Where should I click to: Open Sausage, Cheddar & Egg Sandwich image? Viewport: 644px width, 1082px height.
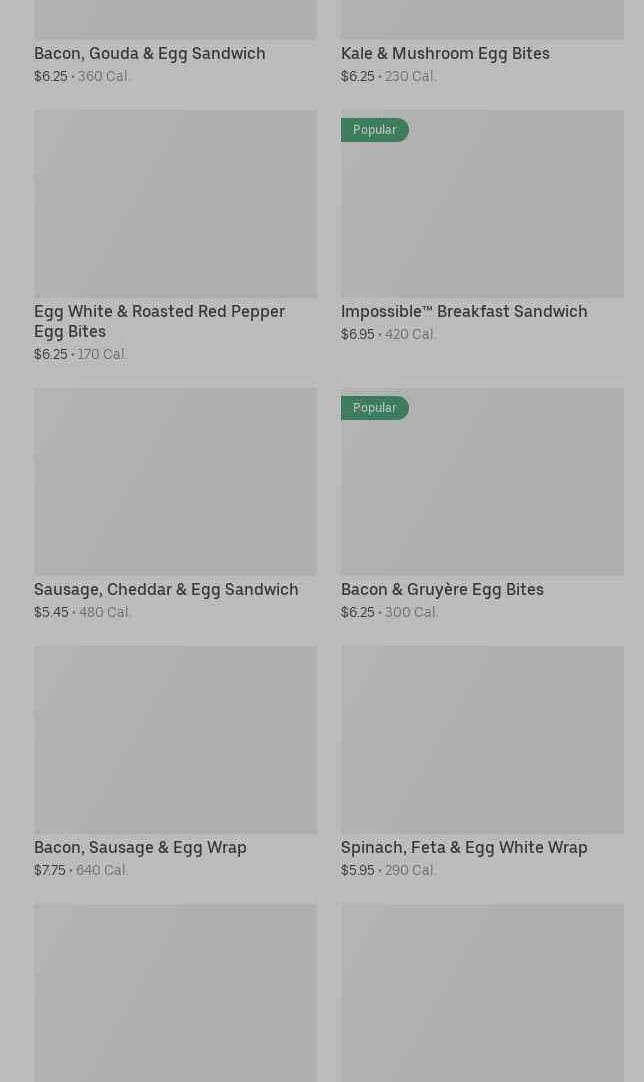pos(175,482)
